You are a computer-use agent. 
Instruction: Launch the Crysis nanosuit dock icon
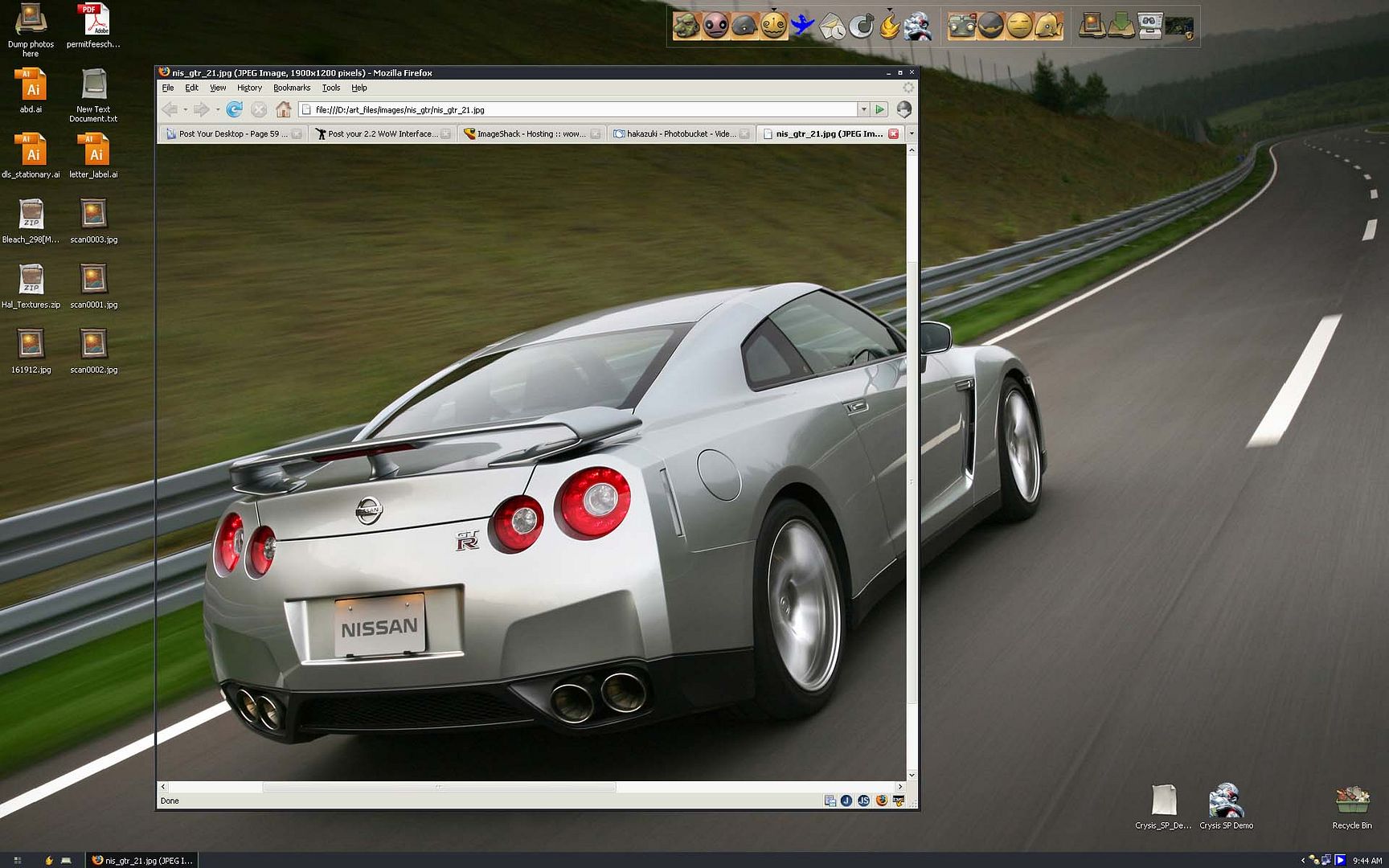coord(918,26)
